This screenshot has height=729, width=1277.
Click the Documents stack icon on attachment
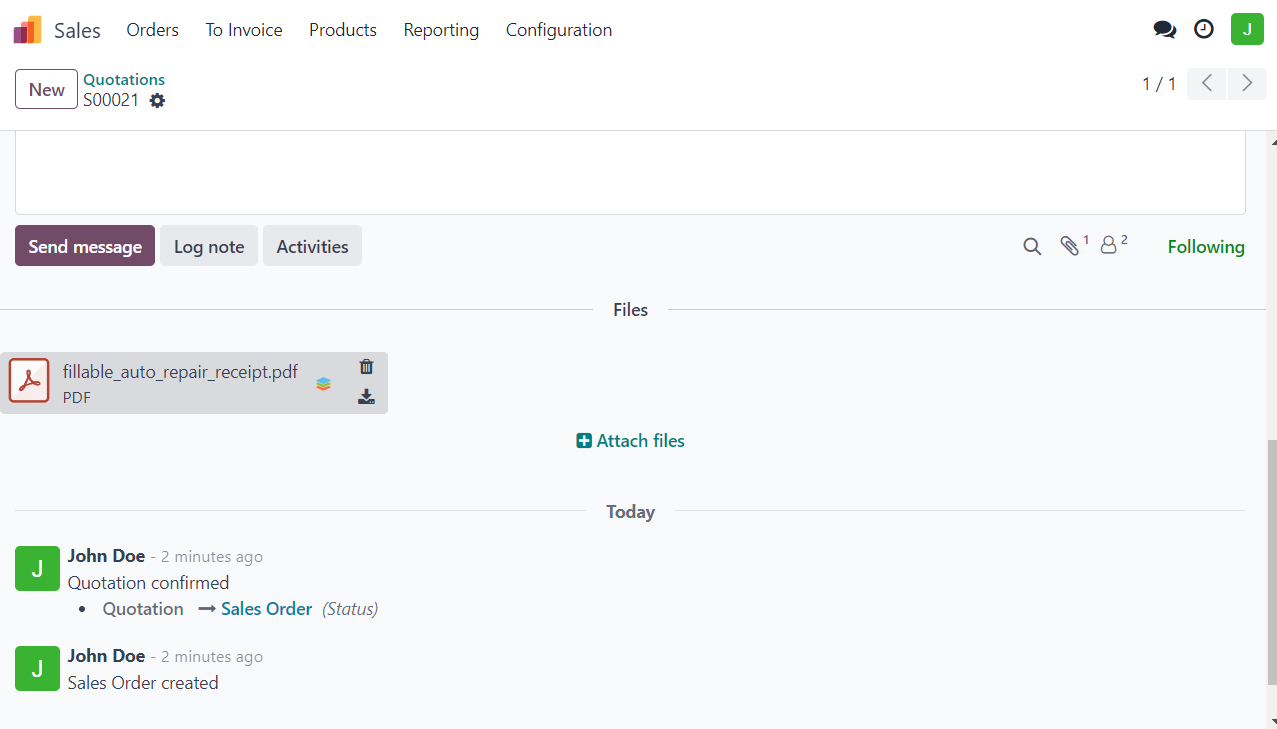pyautogui.click(x=323, y=383)
